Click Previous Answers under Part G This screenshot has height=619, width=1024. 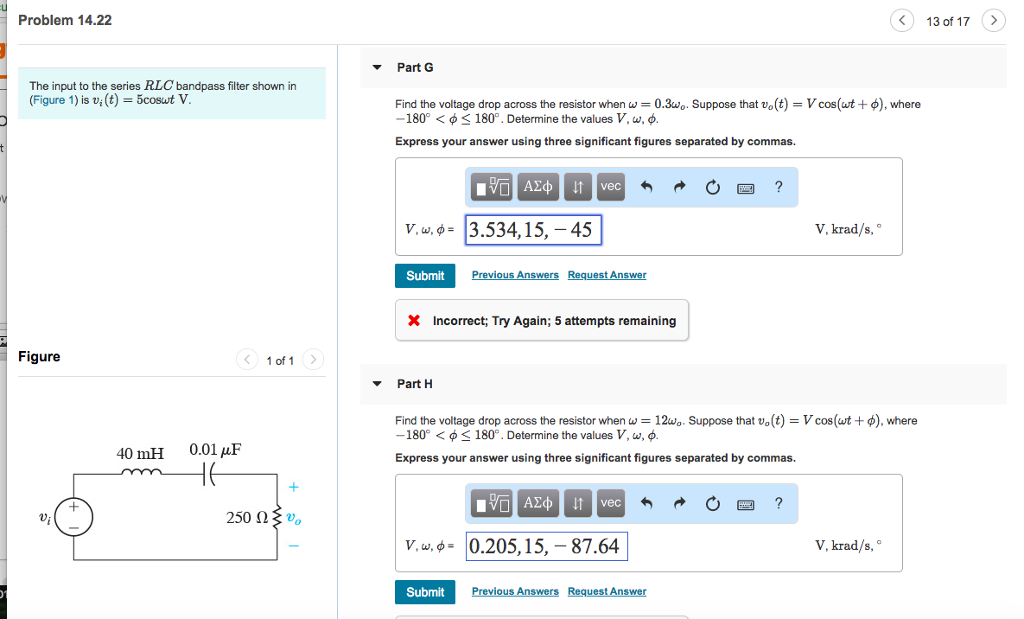click(515, 275)
